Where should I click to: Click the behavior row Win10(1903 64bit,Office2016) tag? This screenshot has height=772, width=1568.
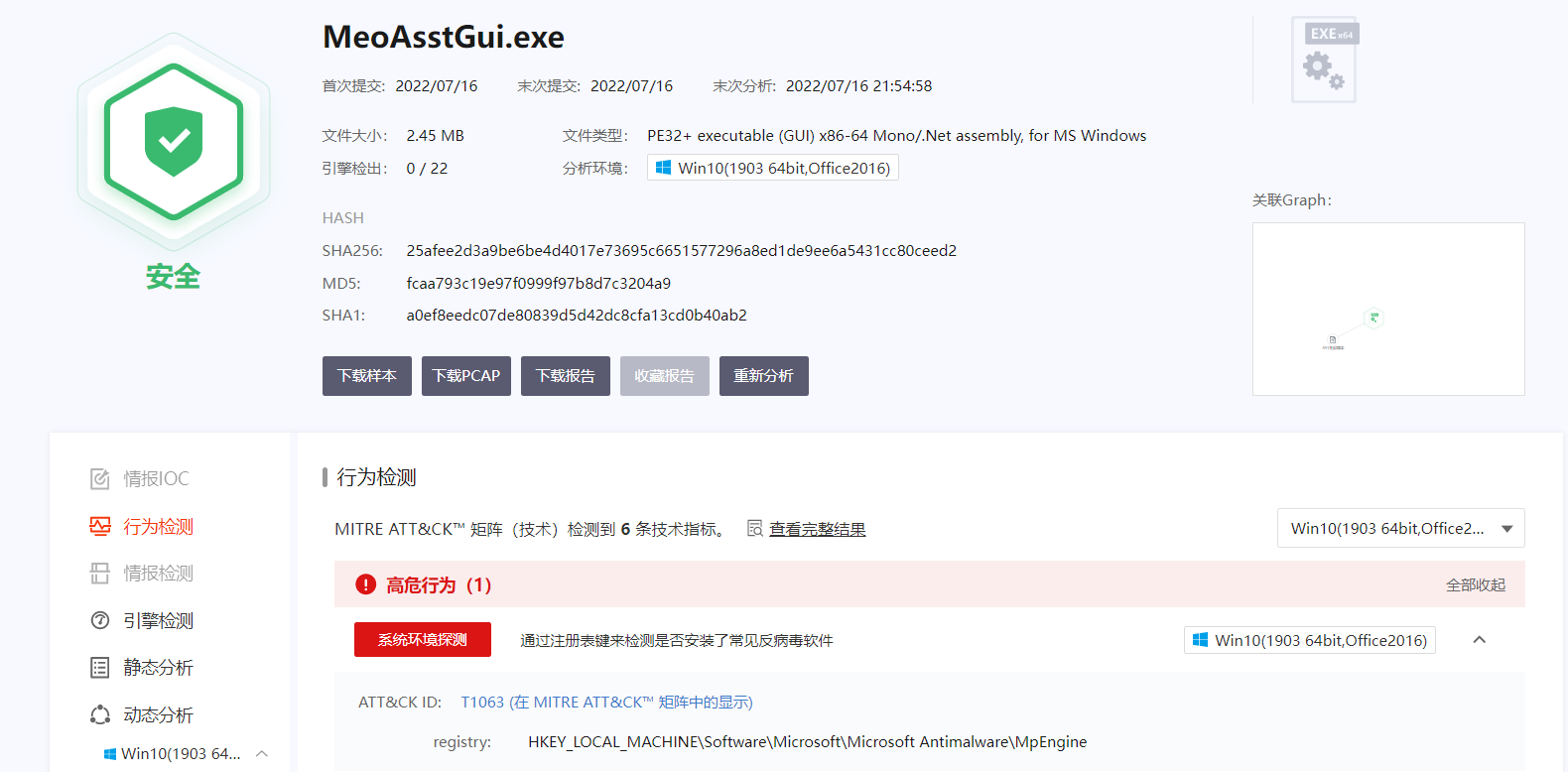(x=1310, y=640)
